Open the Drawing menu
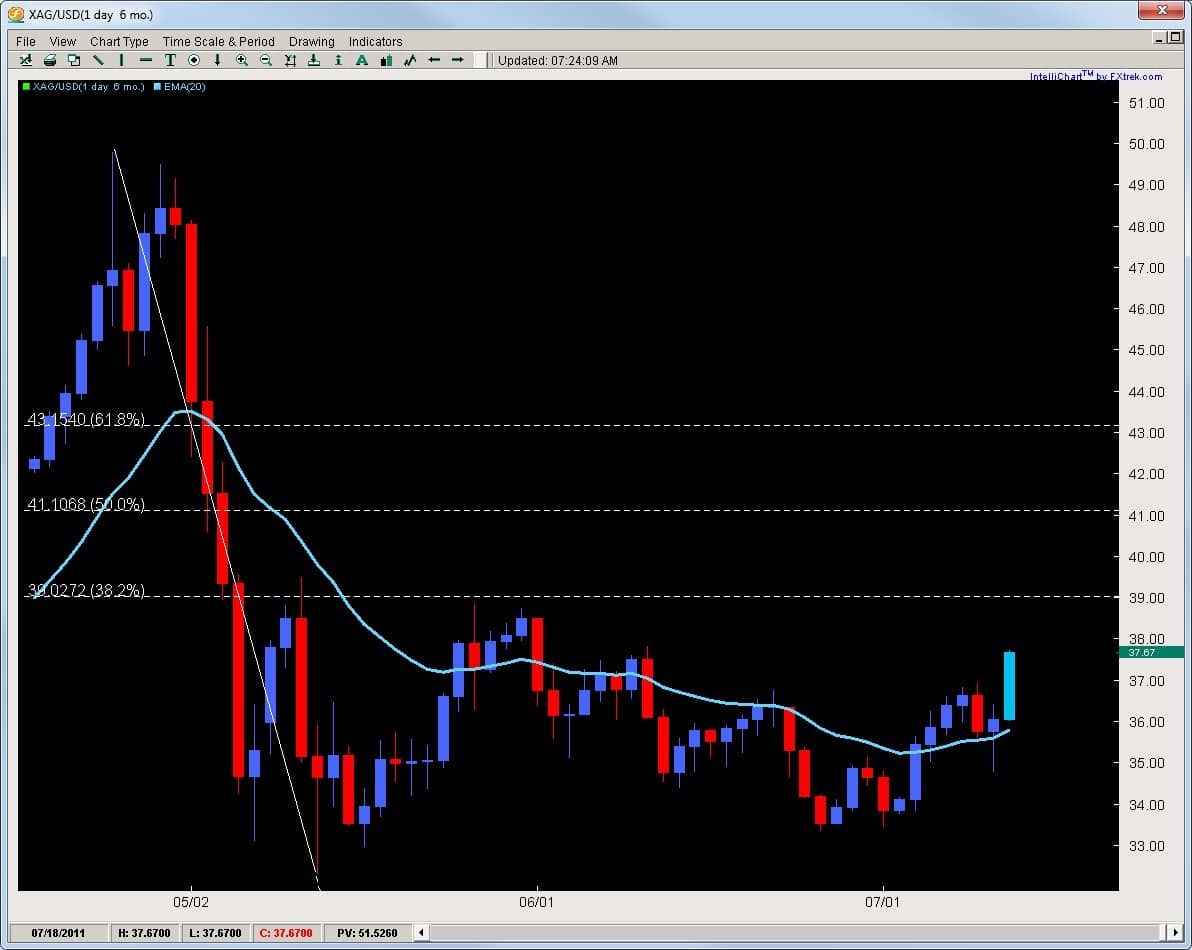Image resolution: width=1192 pixels, height=950 pixels. point(311,41)
